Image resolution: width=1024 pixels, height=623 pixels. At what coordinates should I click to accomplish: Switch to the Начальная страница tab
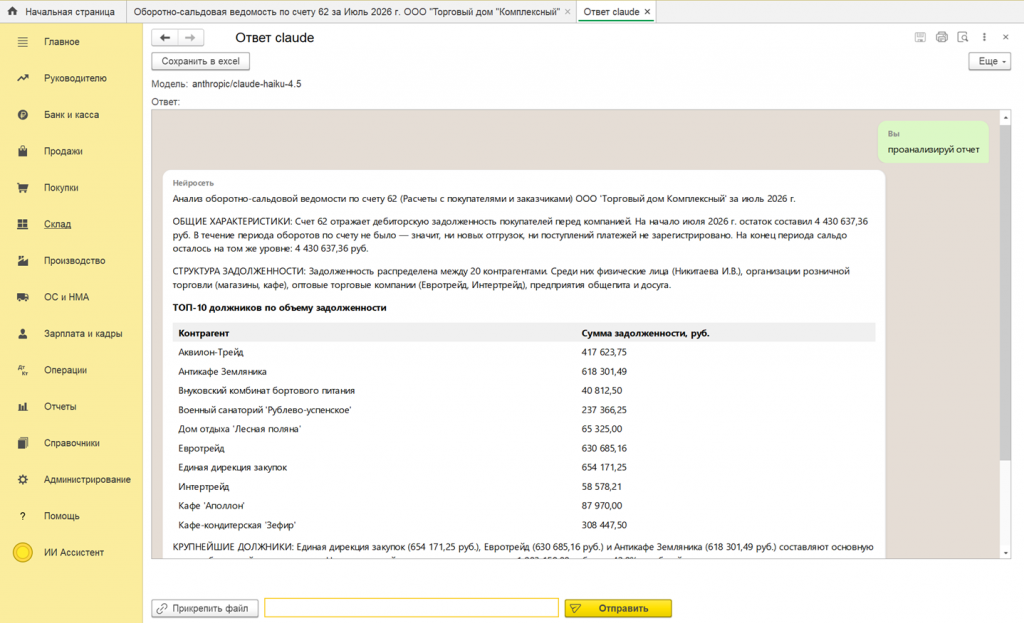pos(61,12)
